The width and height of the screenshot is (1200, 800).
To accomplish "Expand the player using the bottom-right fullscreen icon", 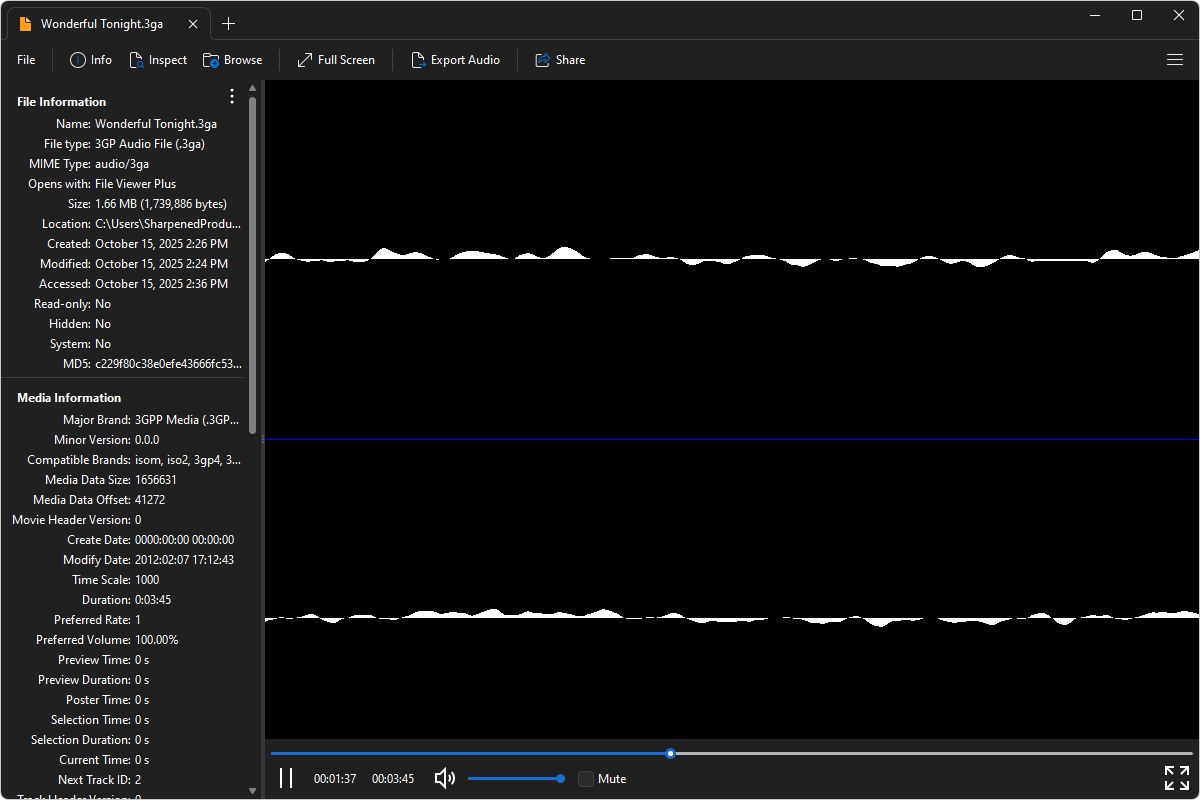I will point(1176,778).
